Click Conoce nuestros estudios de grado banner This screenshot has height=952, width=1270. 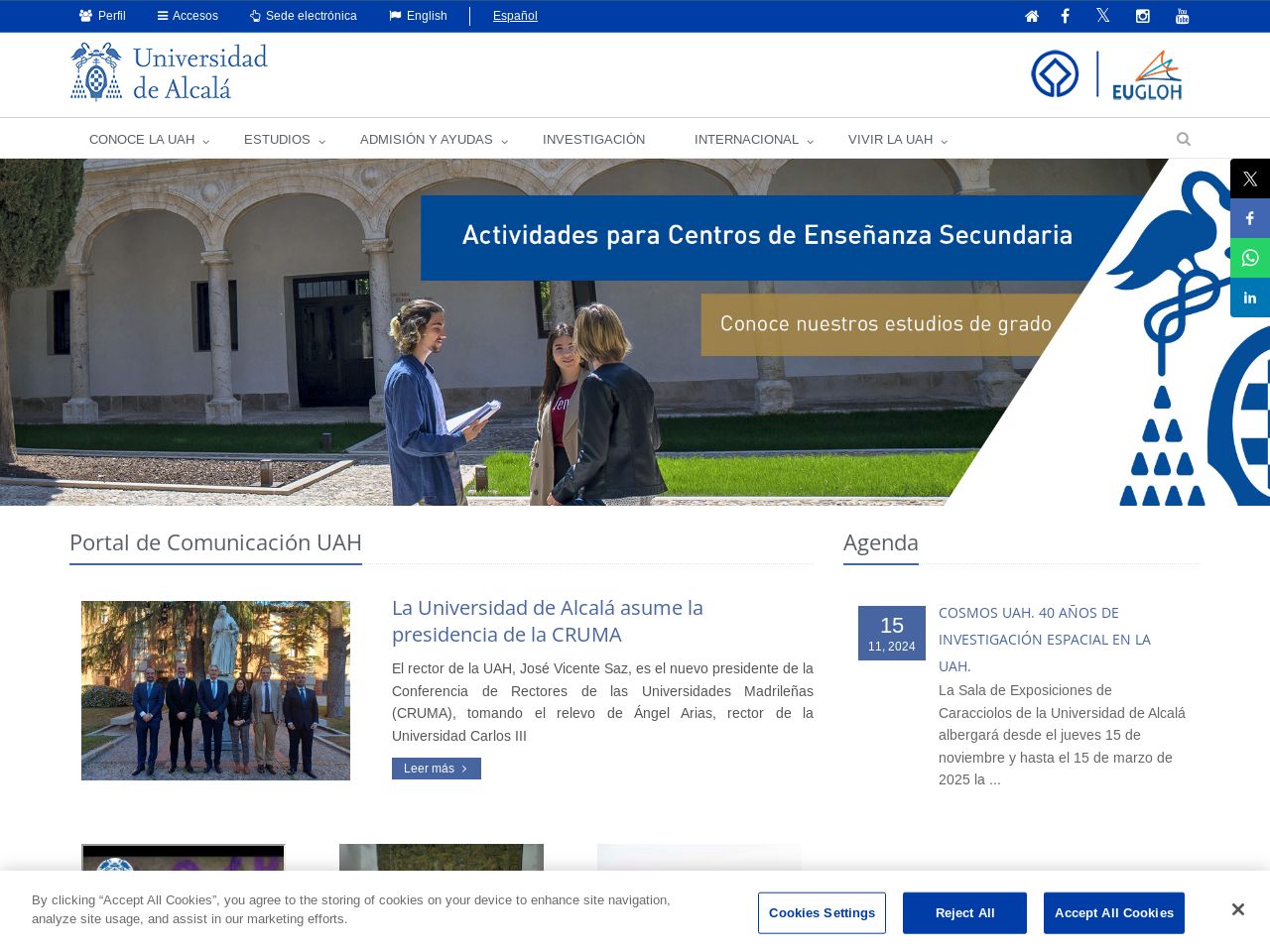click(x=885, y=324)
